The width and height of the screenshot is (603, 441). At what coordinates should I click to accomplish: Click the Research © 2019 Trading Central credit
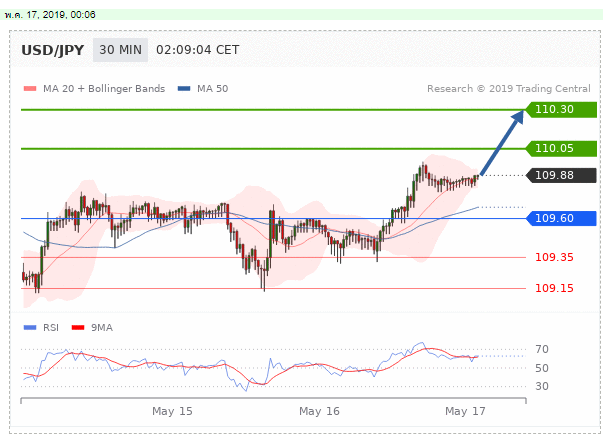[509, 89]
